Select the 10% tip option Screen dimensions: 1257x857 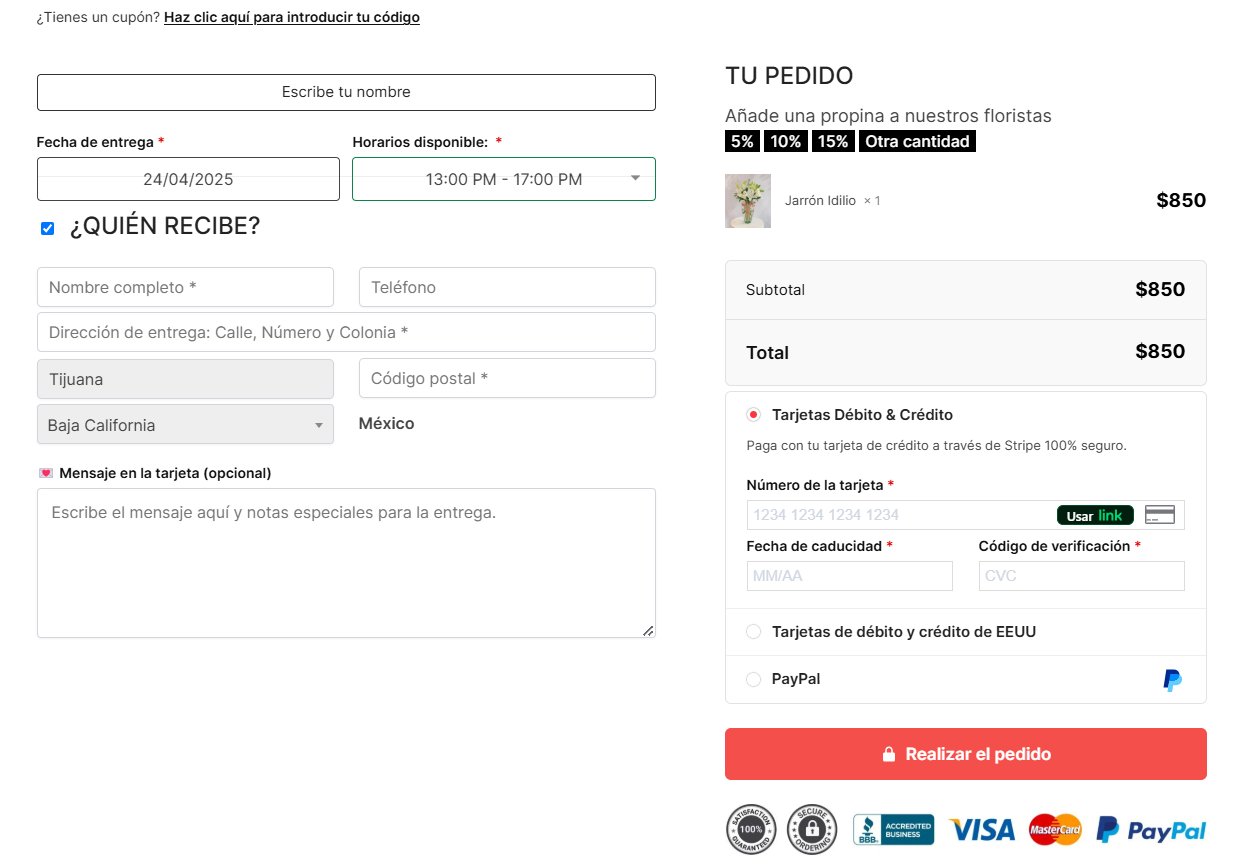point(785,142)
